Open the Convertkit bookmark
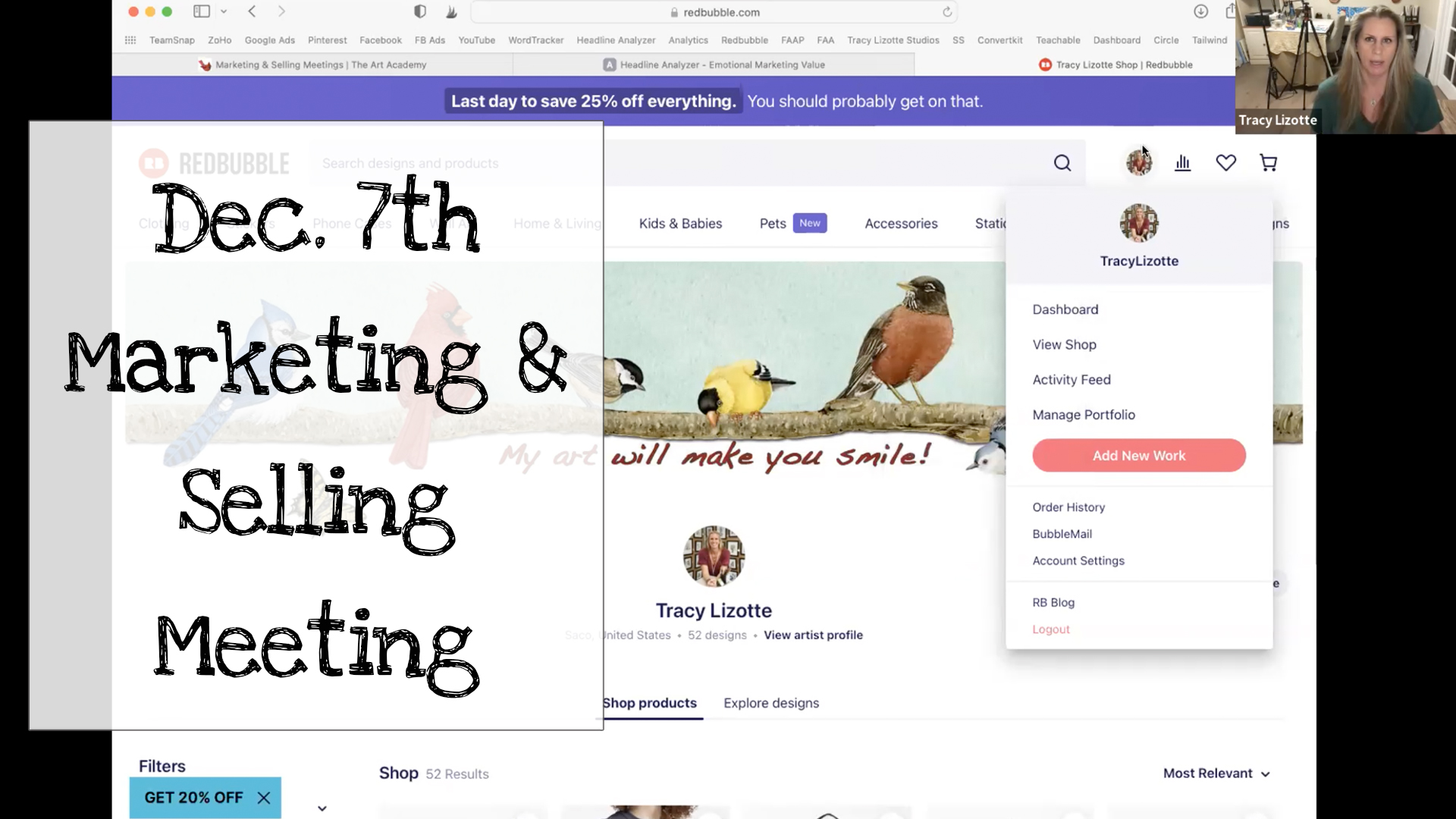The height and width of the screenshot is (819, 1456). (x=999, y=40)
